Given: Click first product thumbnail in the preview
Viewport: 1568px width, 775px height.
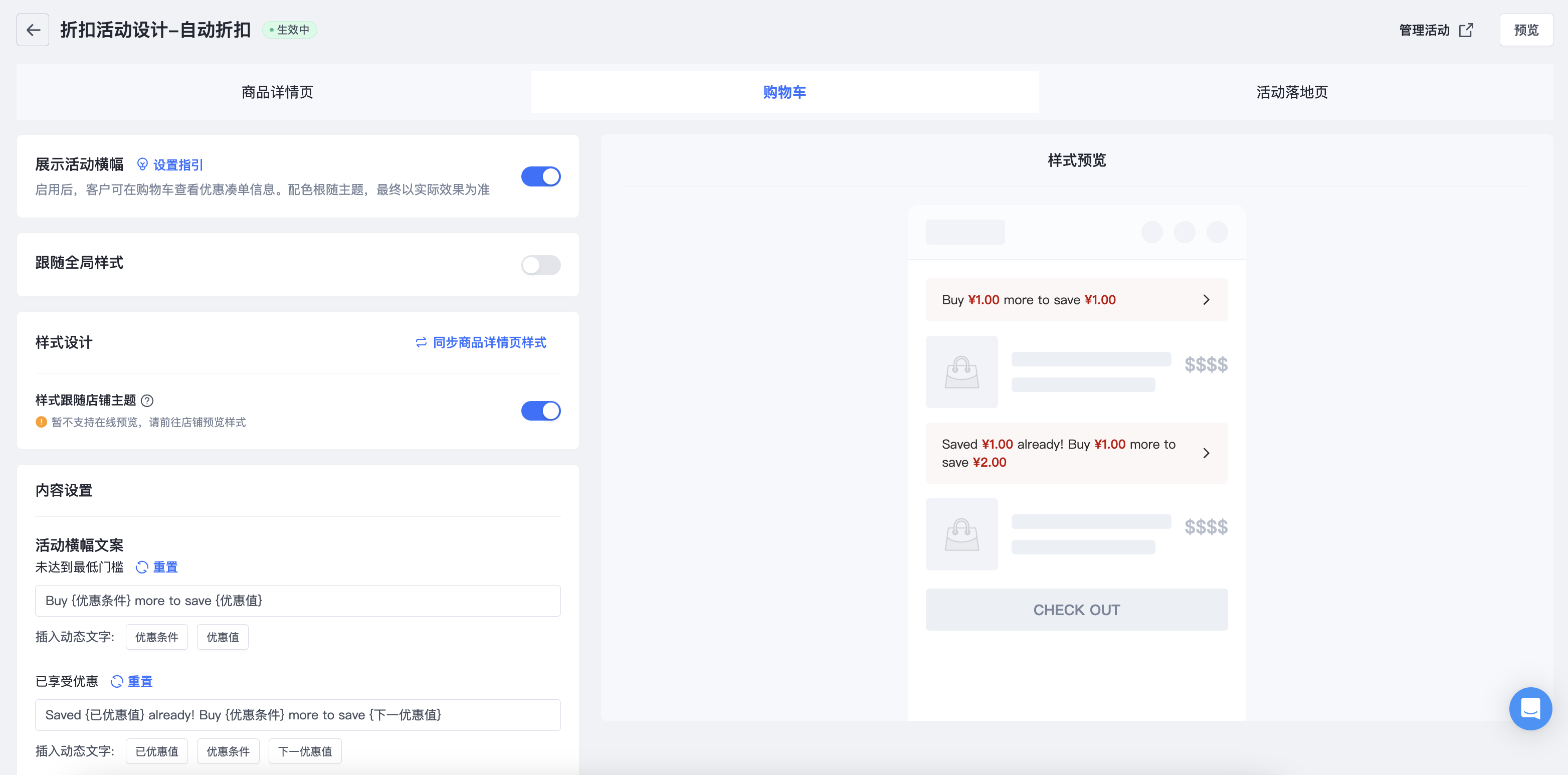Looking at the screenshot, I should 962,372.
